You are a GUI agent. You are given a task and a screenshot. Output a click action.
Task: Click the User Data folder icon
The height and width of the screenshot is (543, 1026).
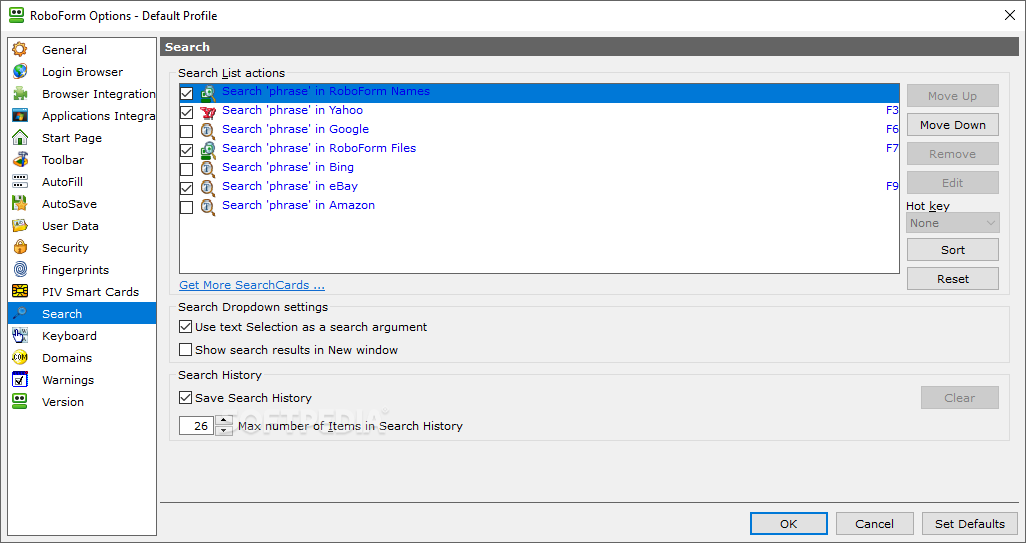pos(20,226)
